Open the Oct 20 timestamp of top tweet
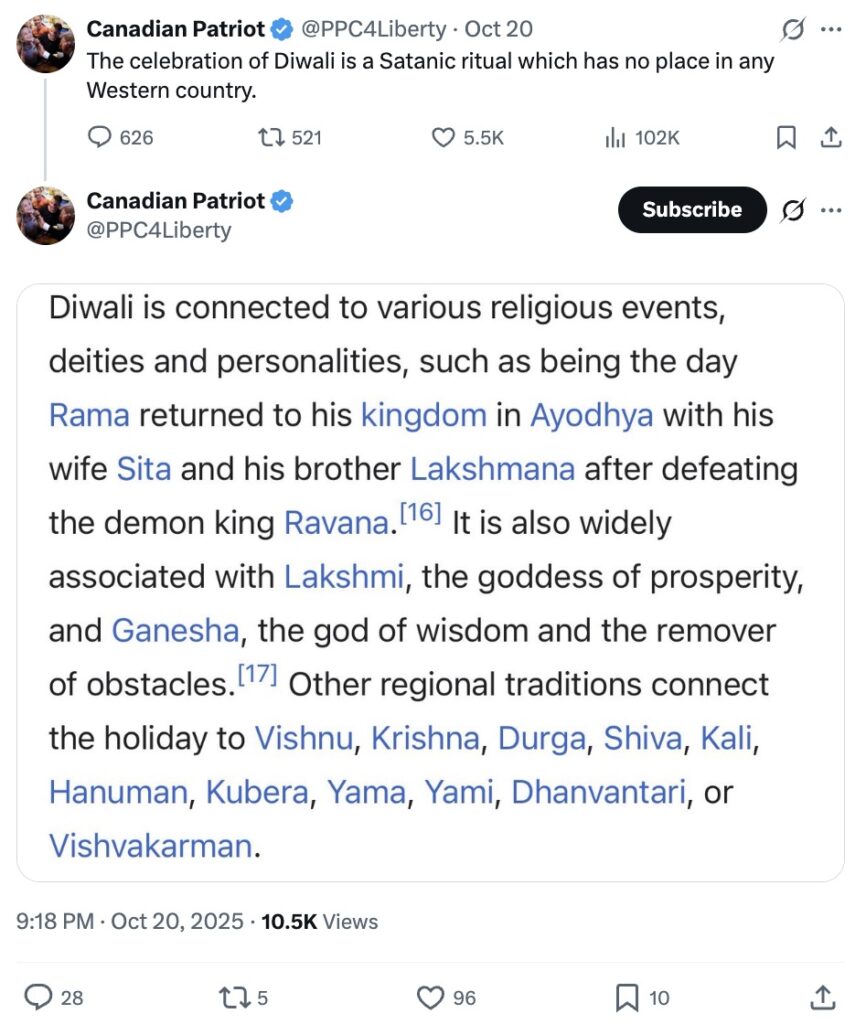This screenshot has width=866, height=1024. 499,30
